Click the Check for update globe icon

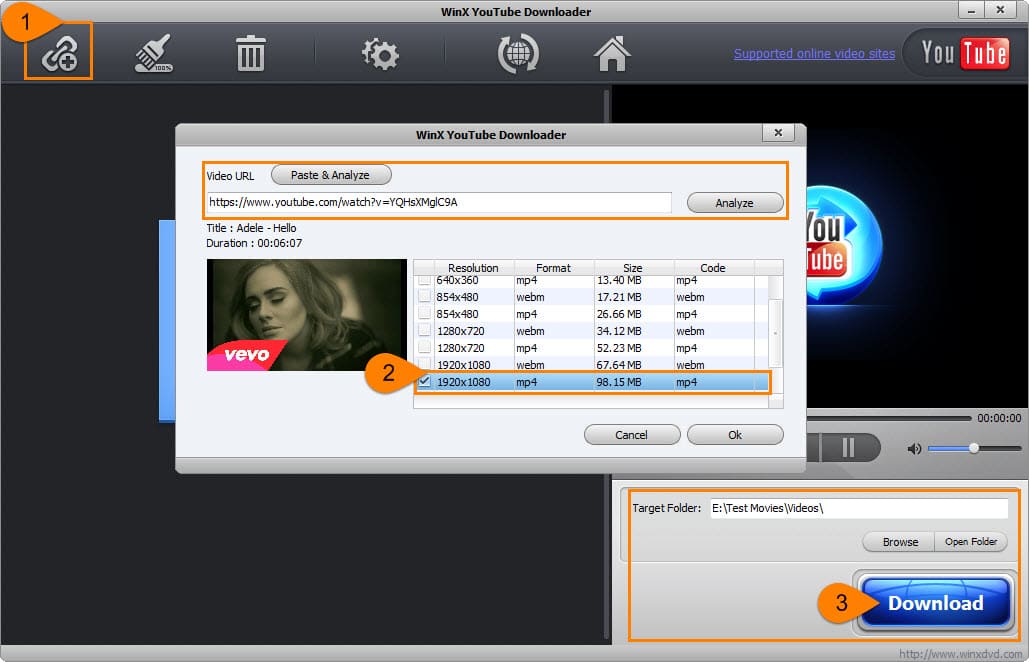click(518, 54)
